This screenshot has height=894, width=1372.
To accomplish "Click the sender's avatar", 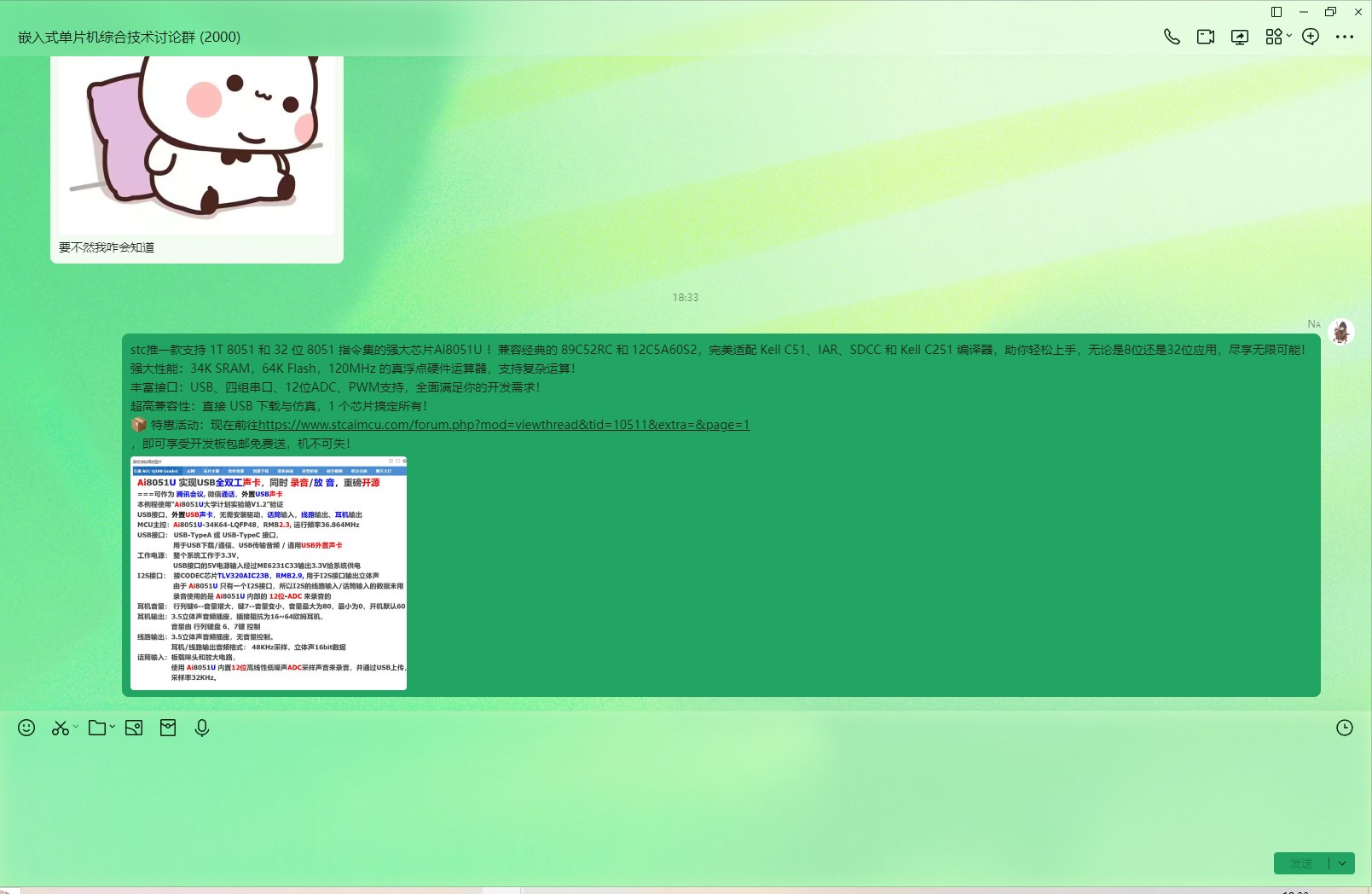I will (1341, 332).
